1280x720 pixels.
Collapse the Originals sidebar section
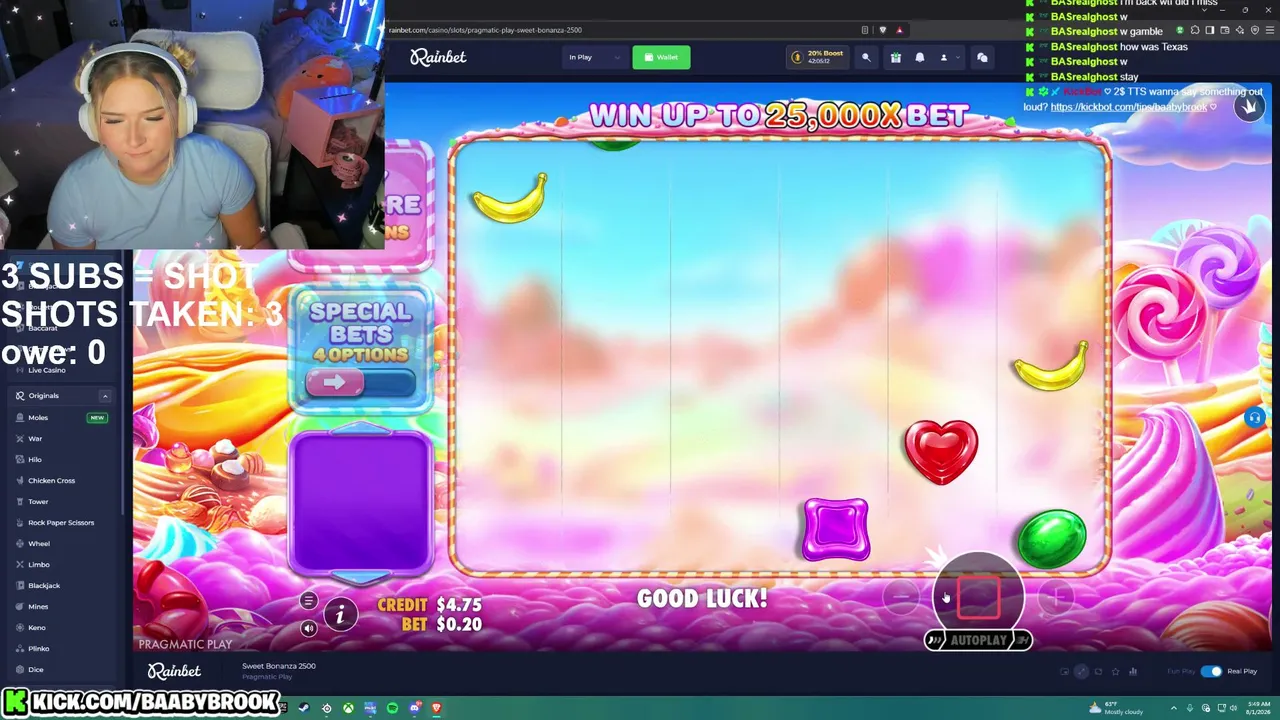(104, 396)
